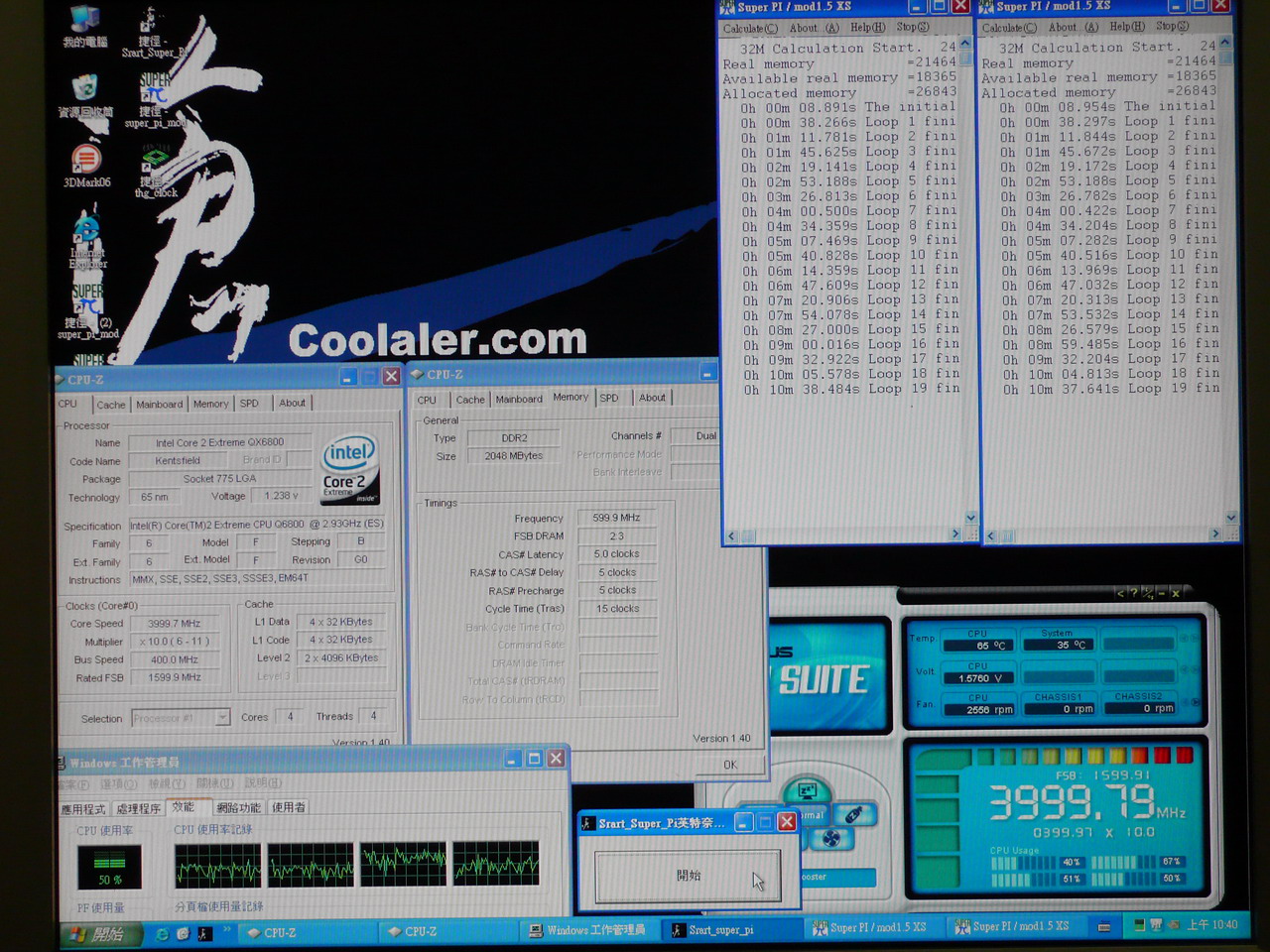Open the super_pi_mod (2) desktop shortcut
Screen dimensions: 1270x952
[87, 310]
